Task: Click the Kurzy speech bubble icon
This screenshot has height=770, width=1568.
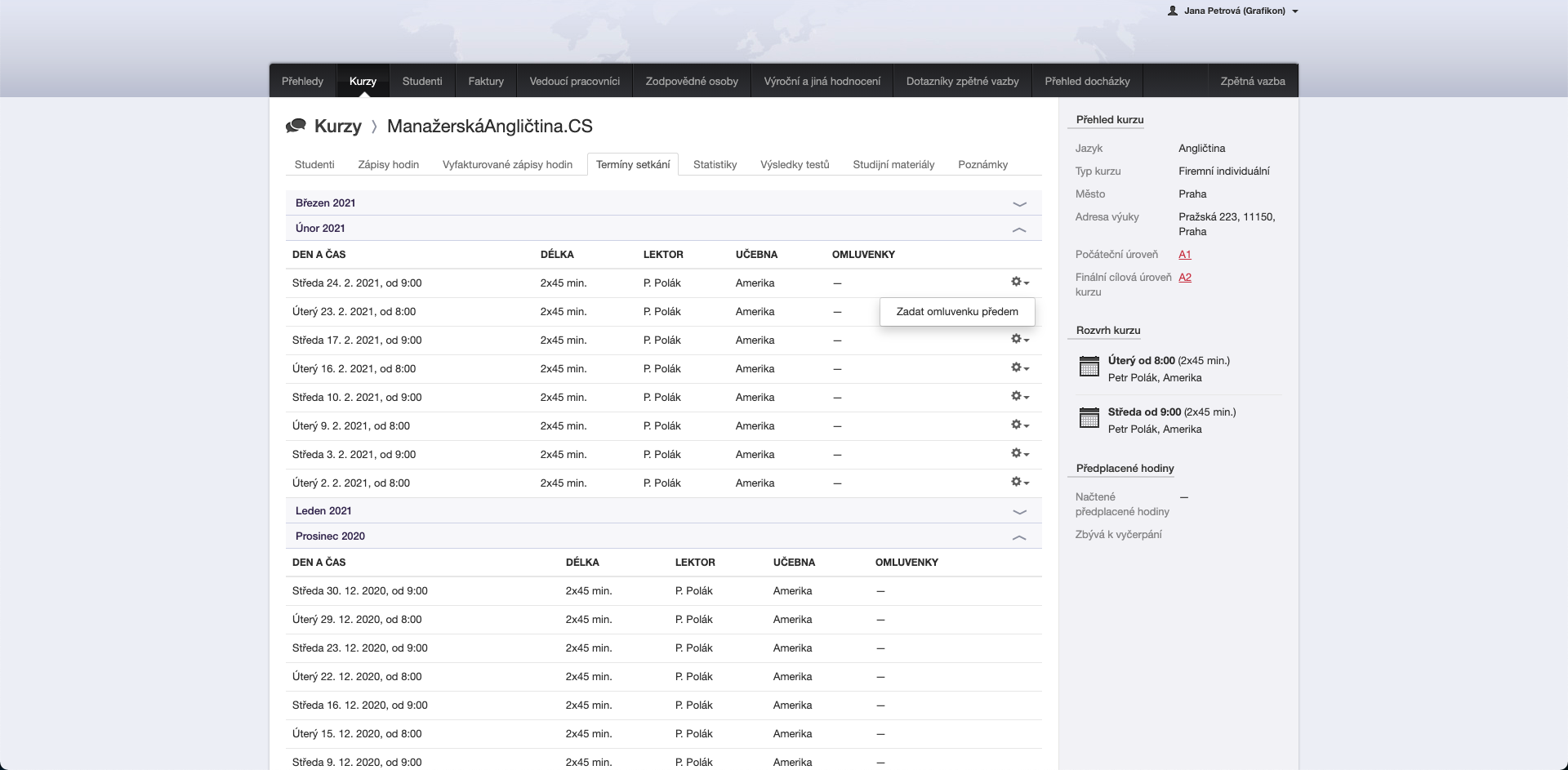Action: click(x=296, y=126)
